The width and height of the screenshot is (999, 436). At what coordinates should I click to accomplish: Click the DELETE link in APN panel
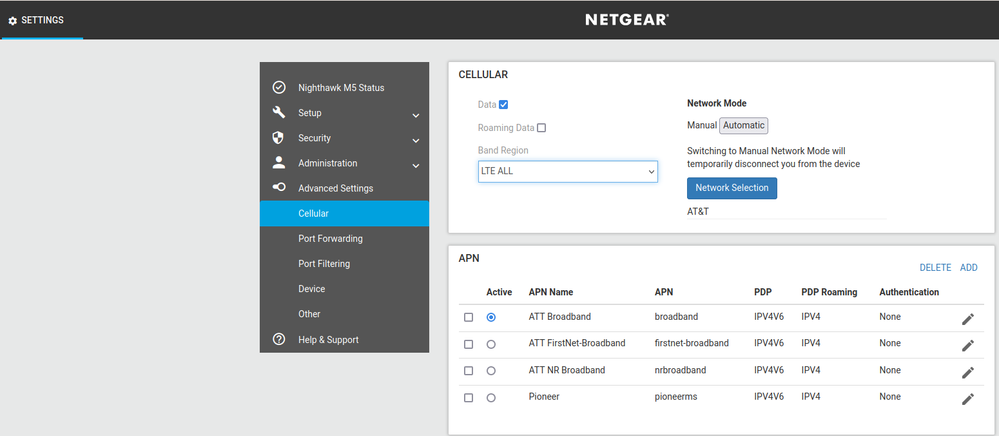(x=935, y=268)
